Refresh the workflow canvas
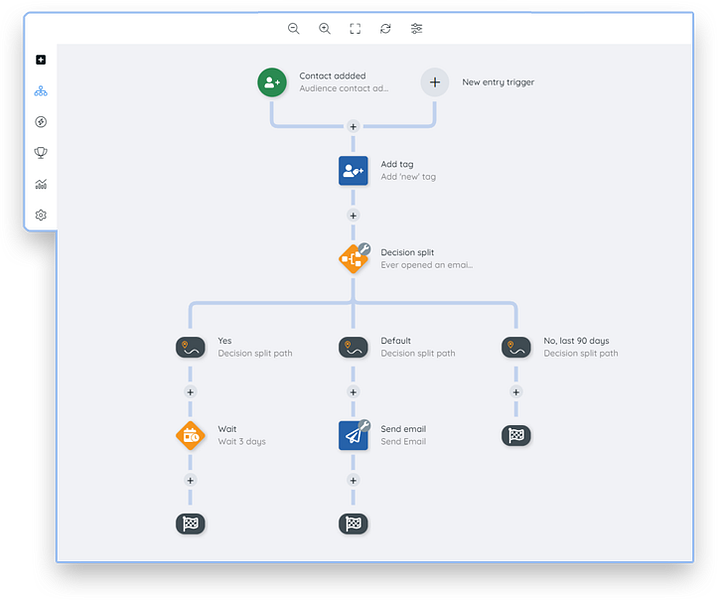718x600 pixels. [x=386, y=29]
